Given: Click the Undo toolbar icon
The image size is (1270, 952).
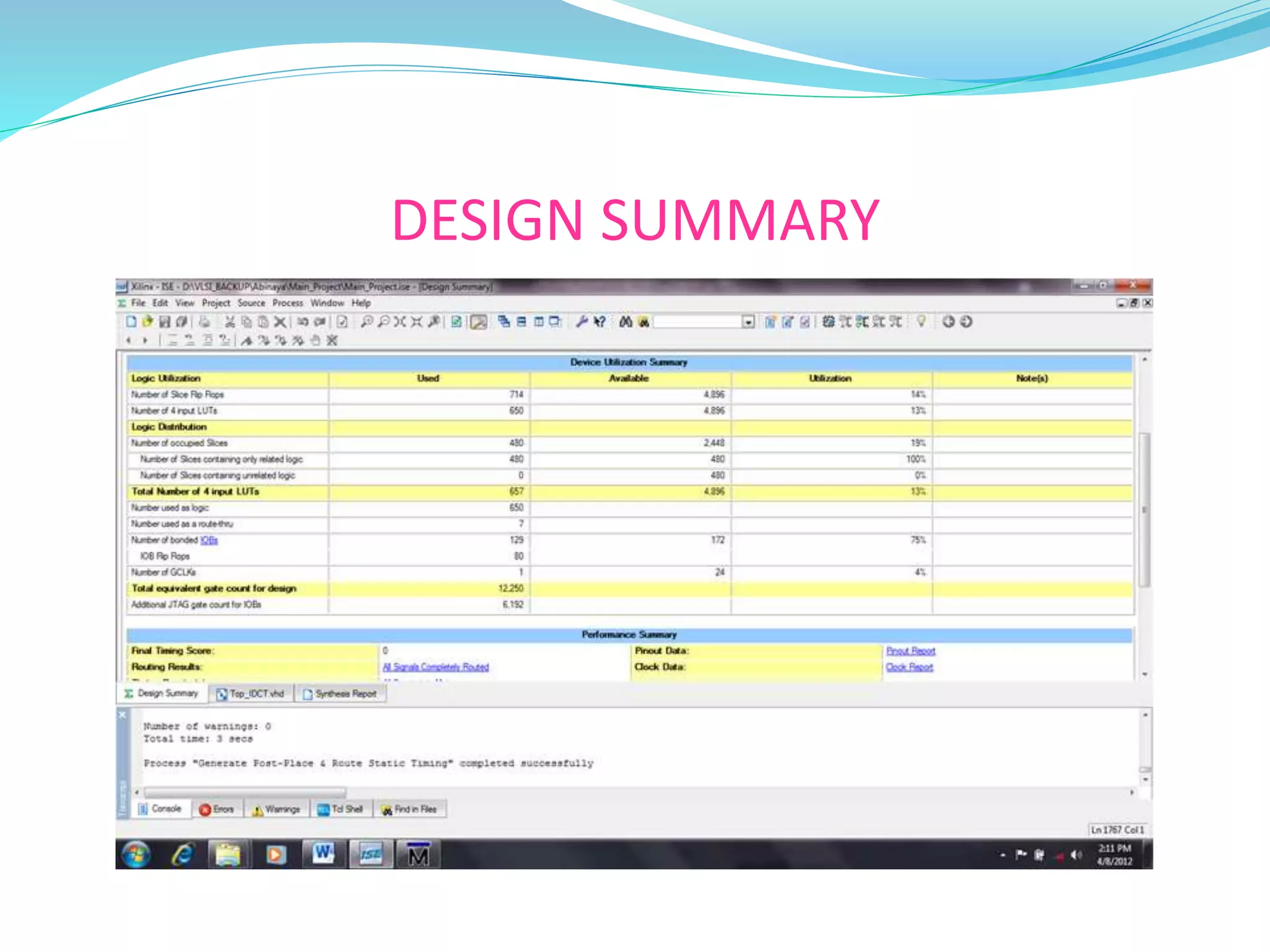Looking at the screenshot, I should pyautogui.click(x=303, y=321).
